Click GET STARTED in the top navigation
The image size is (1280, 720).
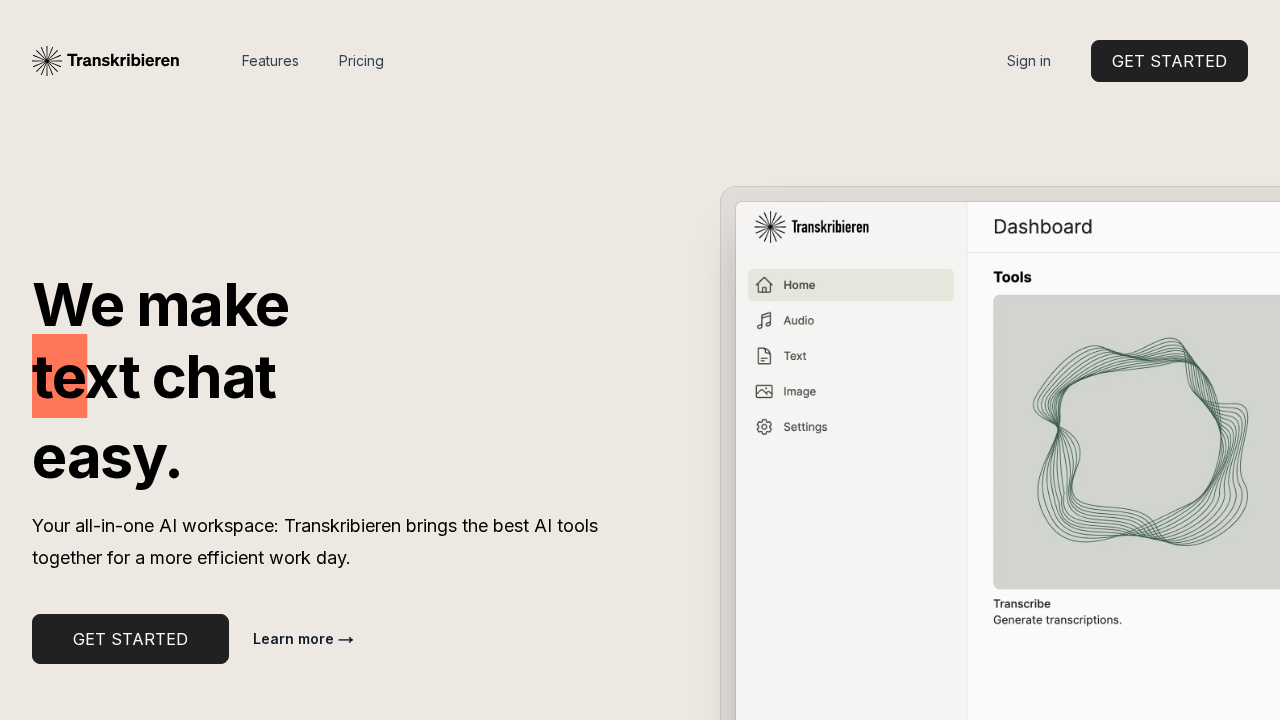coord(1169,61)
